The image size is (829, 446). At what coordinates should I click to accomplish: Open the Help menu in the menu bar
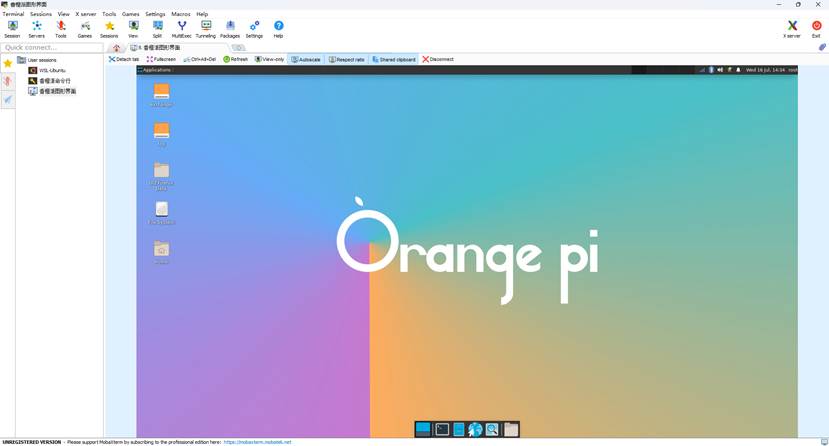202,14
